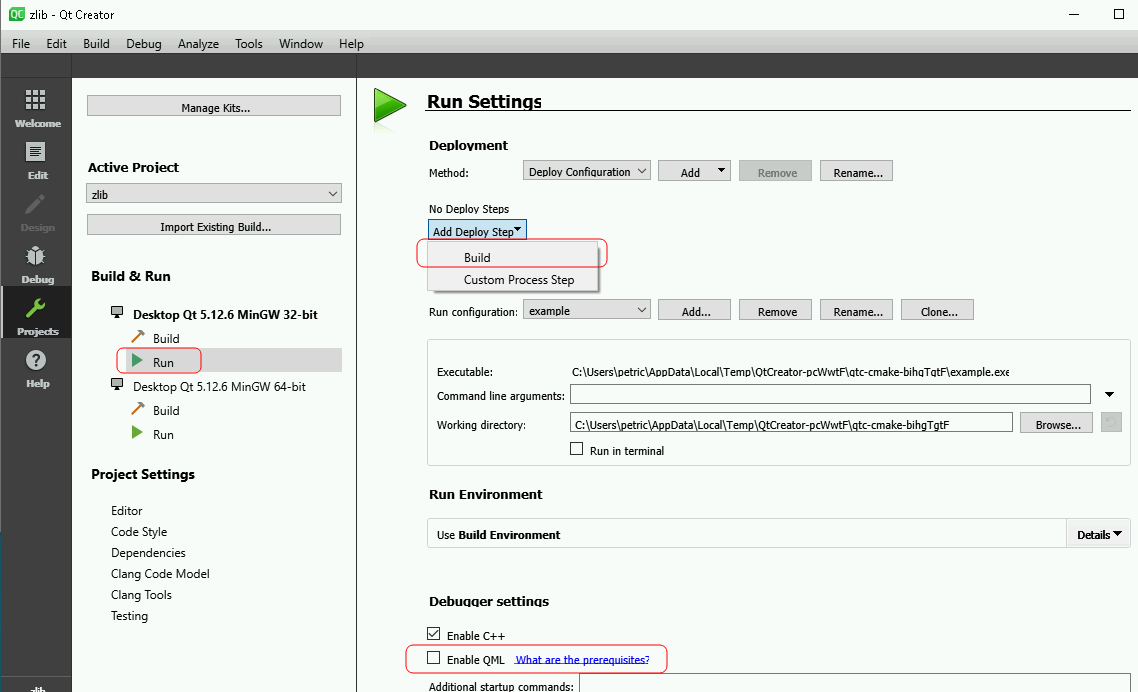Viewport: 1138px width, 692px height.
Task: Click the run configuration Remove button
Action: tap(776, 311)
